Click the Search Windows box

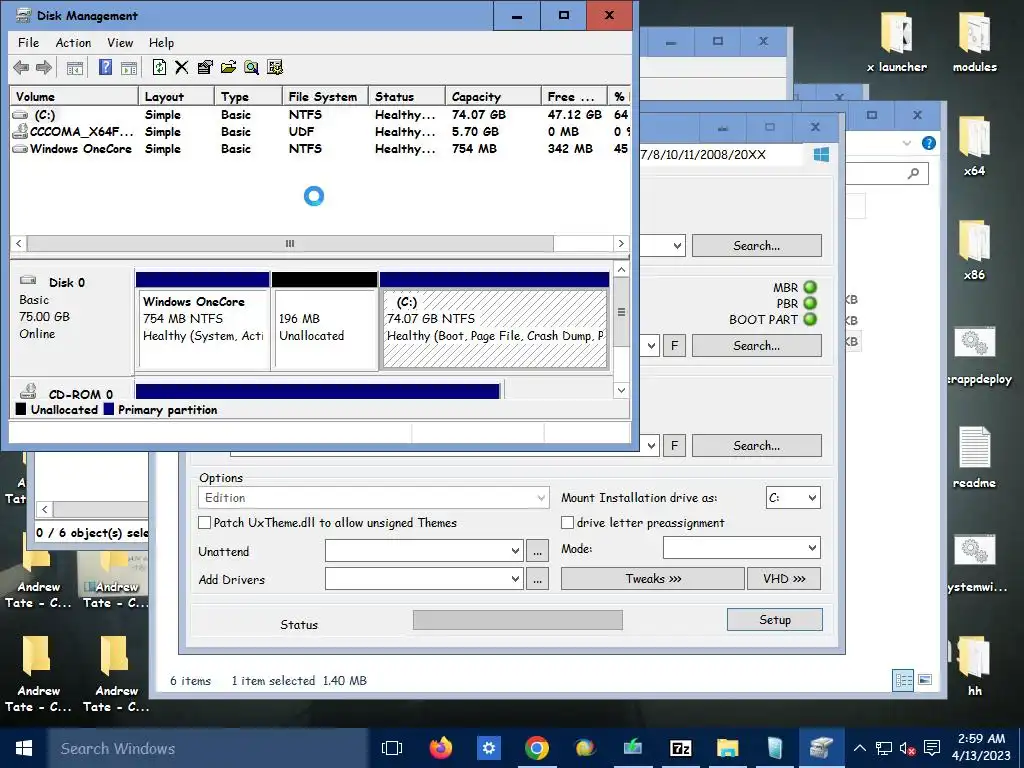point(208,748)
